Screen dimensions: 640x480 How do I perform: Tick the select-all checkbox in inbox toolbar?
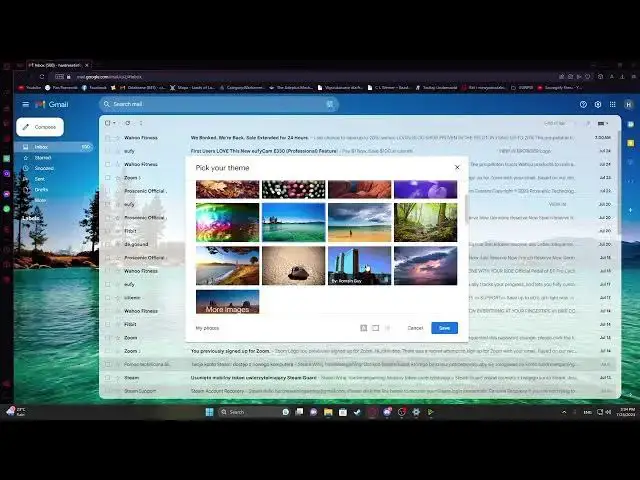(108, 123)
